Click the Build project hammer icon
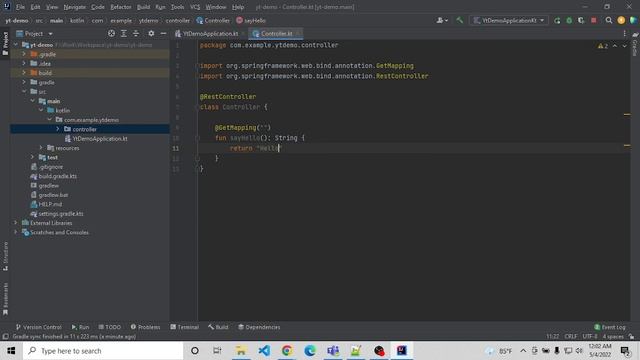Viewport: 640px width, 360px height. point(460,20)
